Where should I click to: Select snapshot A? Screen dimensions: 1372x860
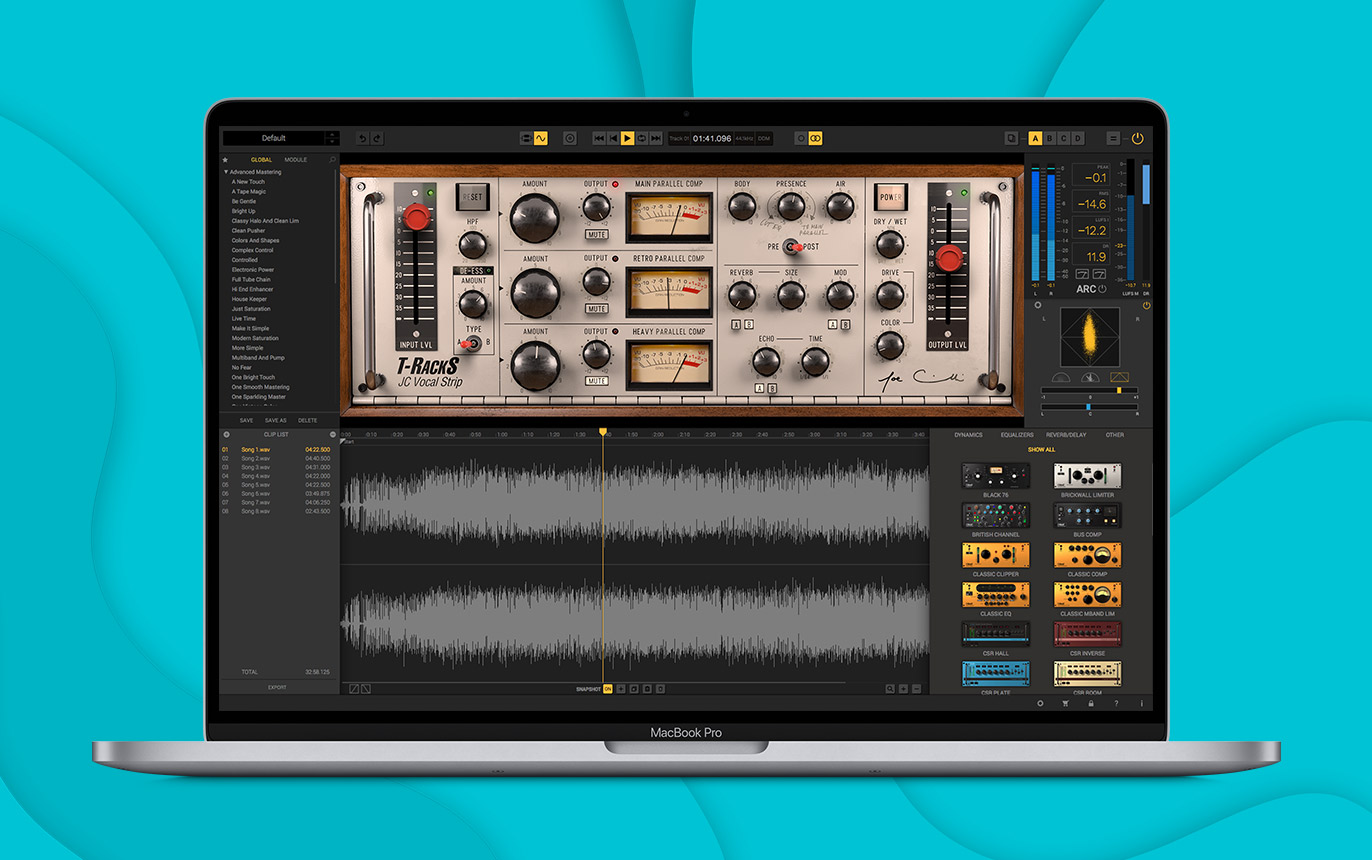1035,138
